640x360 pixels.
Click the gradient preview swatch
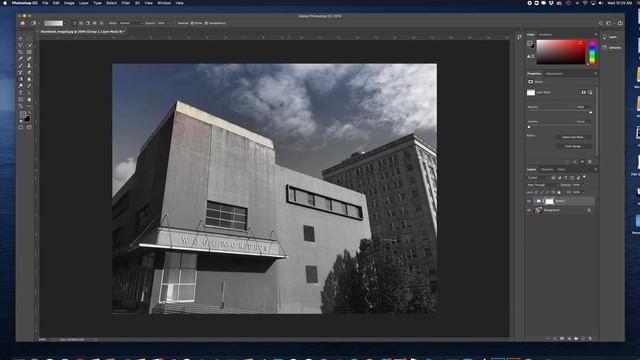point(53,23)
